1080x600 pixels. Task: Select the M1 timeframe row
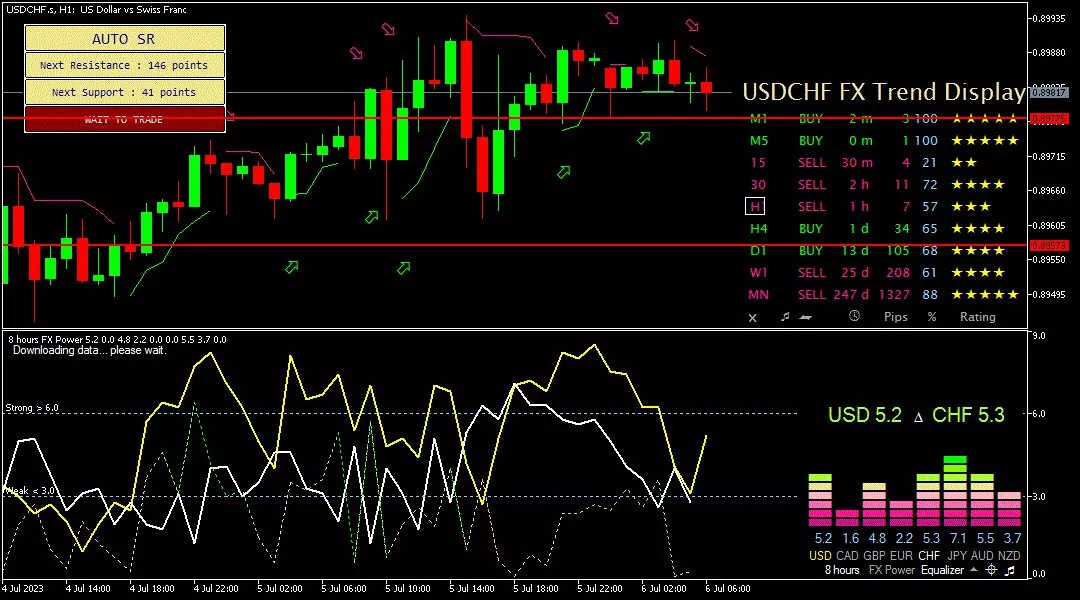pyautogui.click(x=882, y=118)
